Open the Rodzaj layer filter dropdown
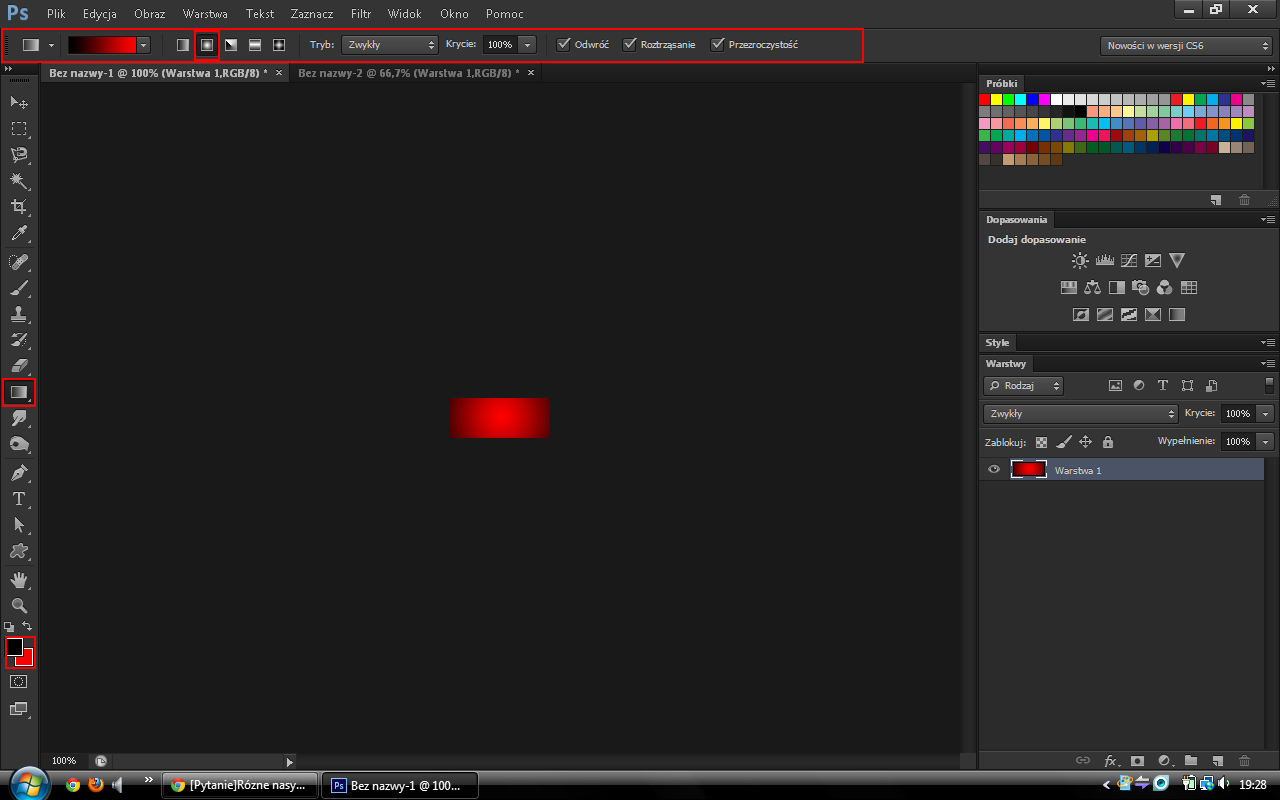This screenshot has width=1280, height=800. [1023, 385]
